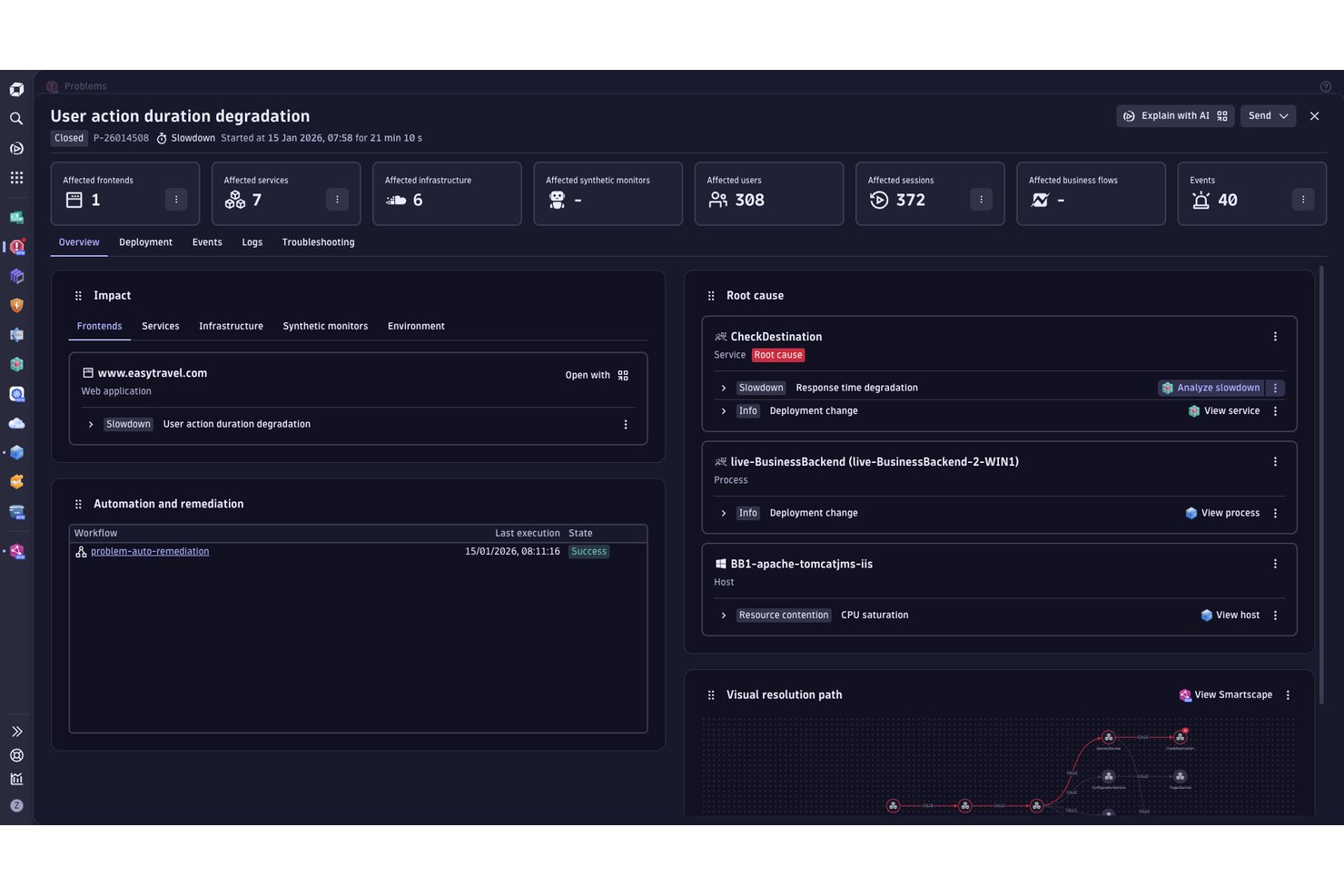Expand the CPU saturation row

pos(724,615)
